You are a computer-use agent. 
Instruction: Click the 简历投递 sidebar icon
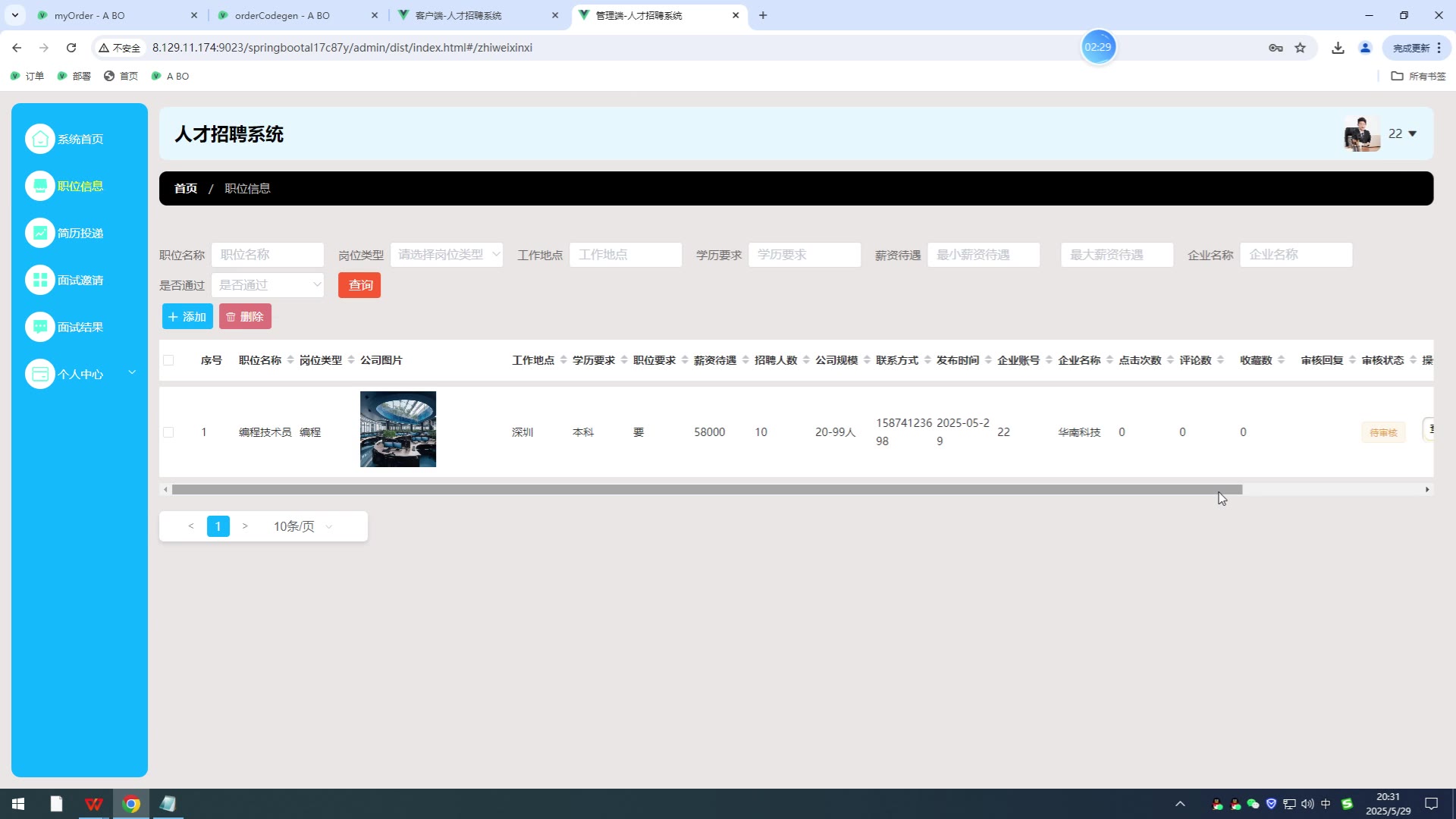point(40,233)
